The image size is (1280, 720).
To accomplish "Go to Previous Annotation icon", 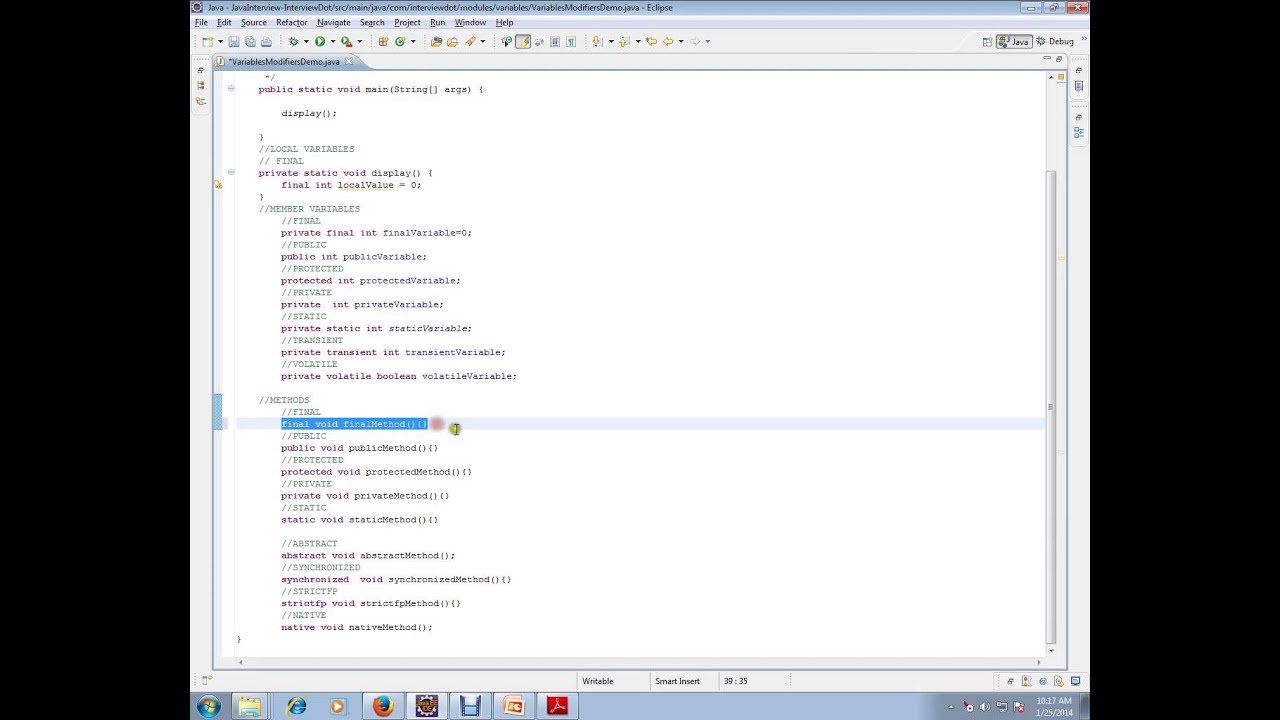I will 624,41.
